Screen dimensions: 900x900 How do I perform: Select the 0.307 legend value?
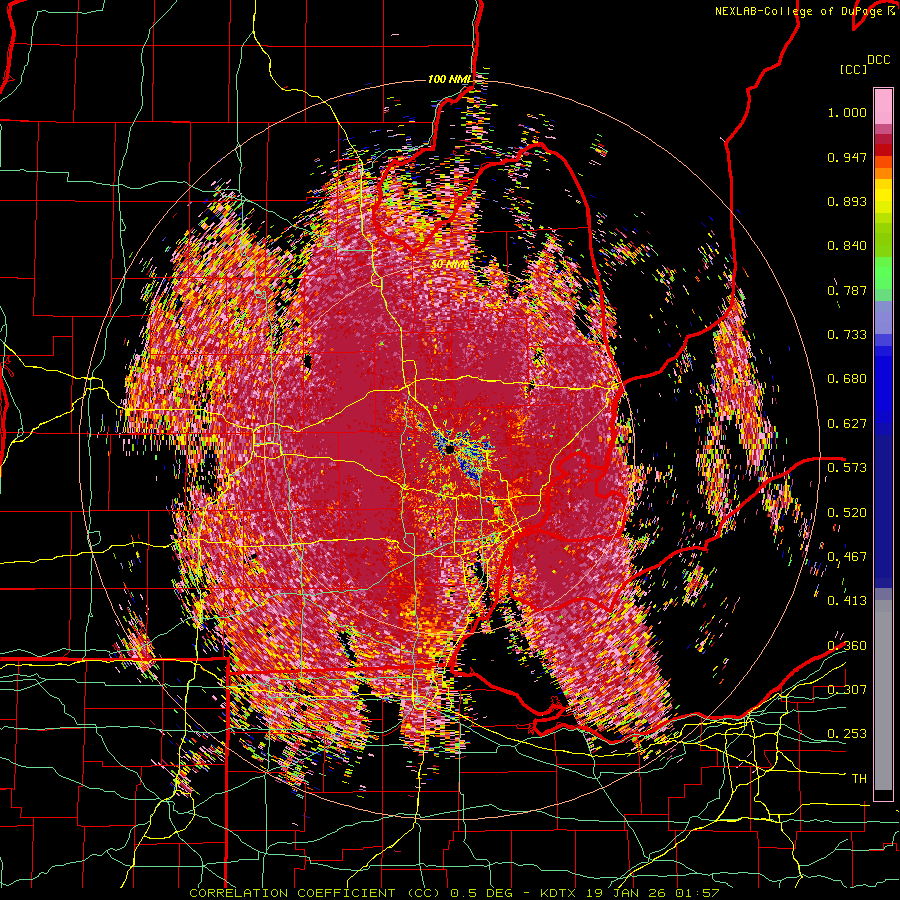(x=847, y=689)
